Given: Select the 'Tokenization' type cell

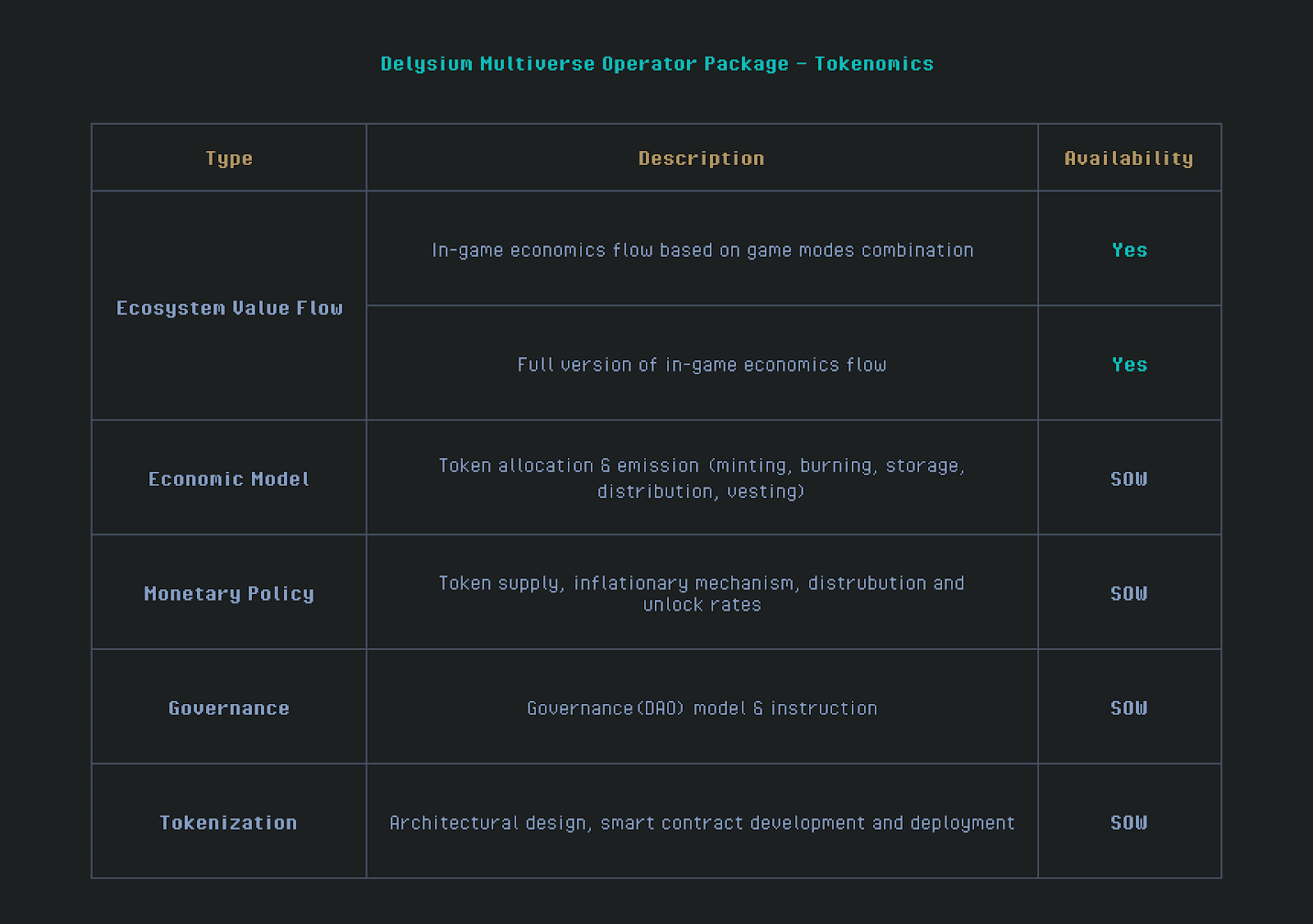Looking at the screenshot, I should coord(229,822).
